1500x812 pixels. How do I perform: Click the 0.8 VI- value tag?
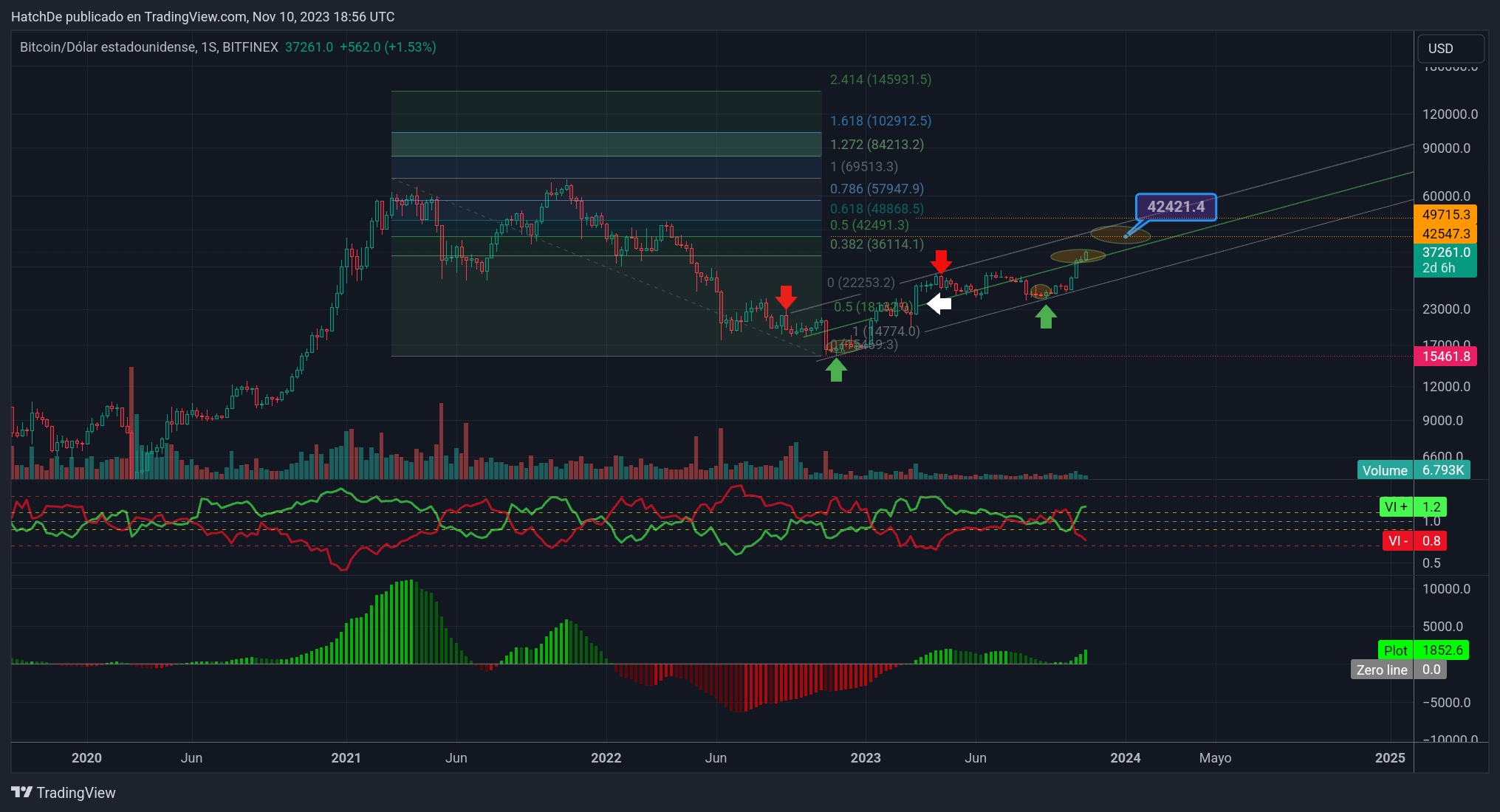pos(1431,541)
